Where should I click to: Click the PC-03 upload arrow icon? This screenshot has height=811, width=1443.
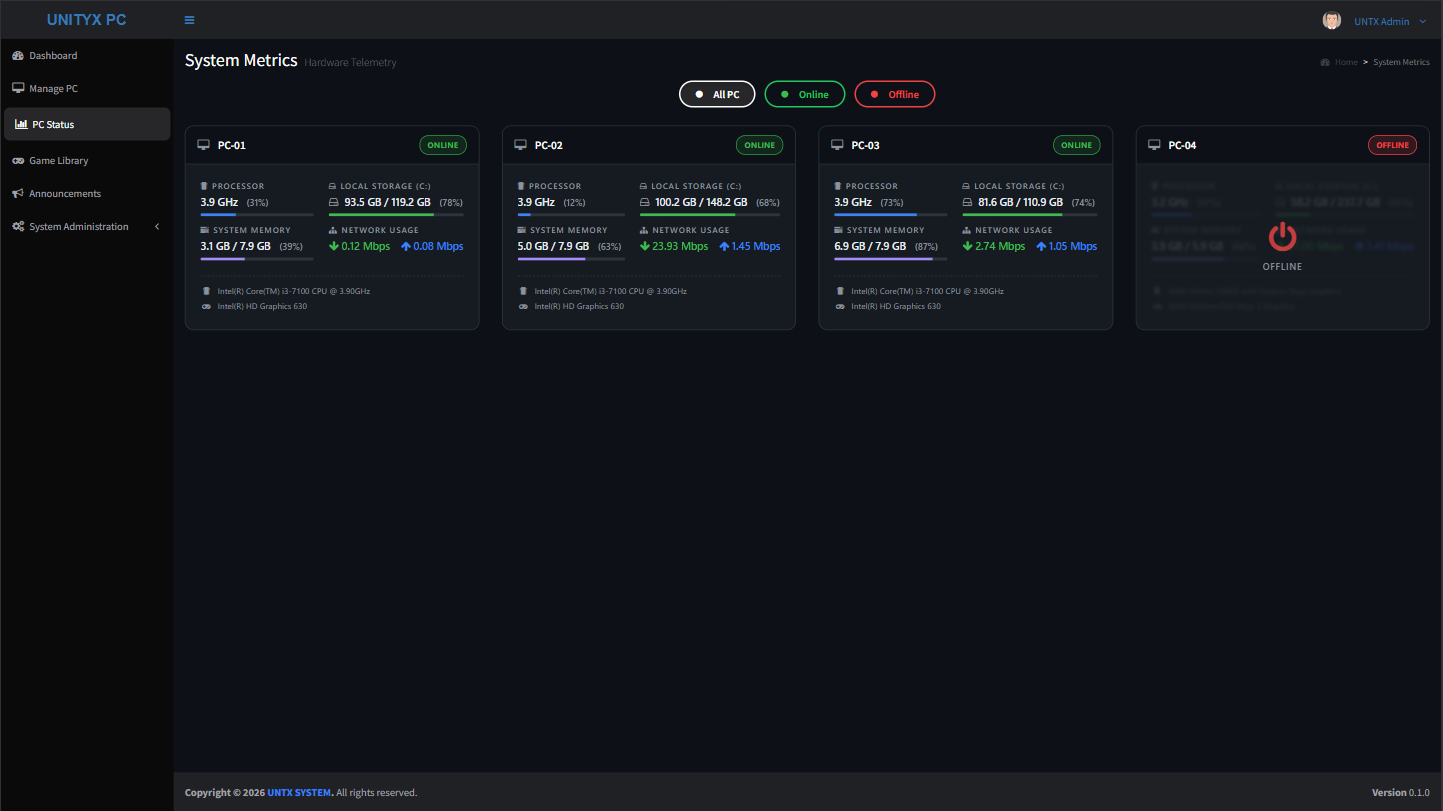coord(1041,246)
